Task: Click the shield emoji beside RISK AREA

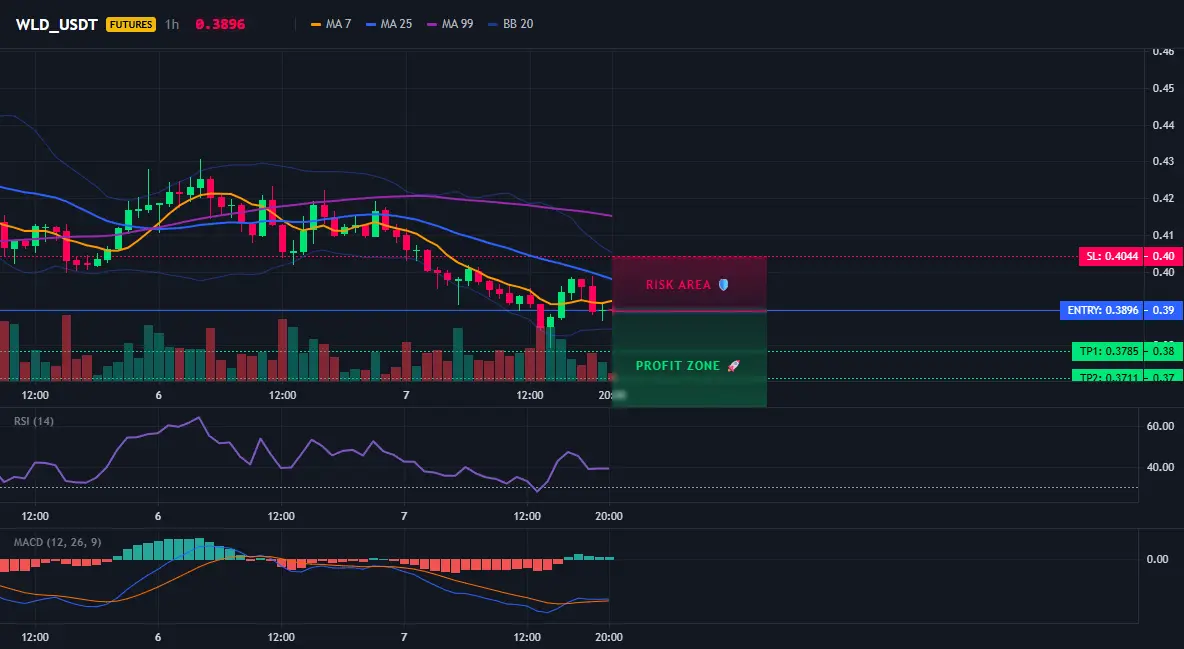Action: point(723,285)
